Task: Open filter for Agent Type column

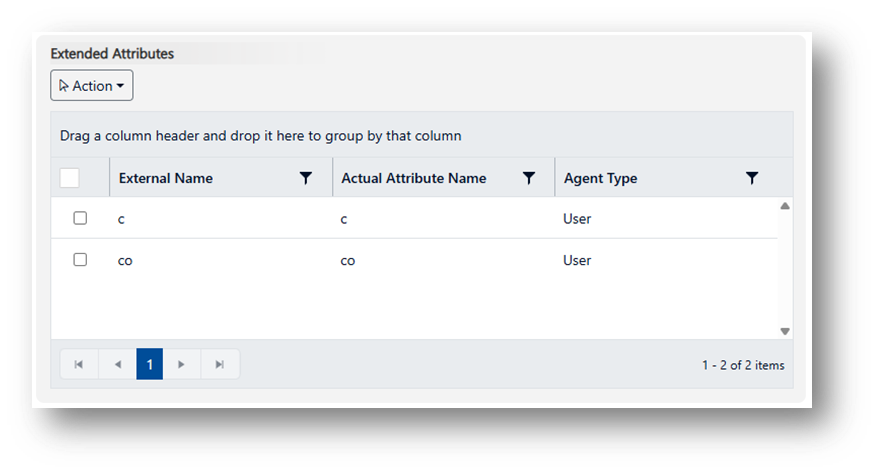Action: click(x=752, y=178)
